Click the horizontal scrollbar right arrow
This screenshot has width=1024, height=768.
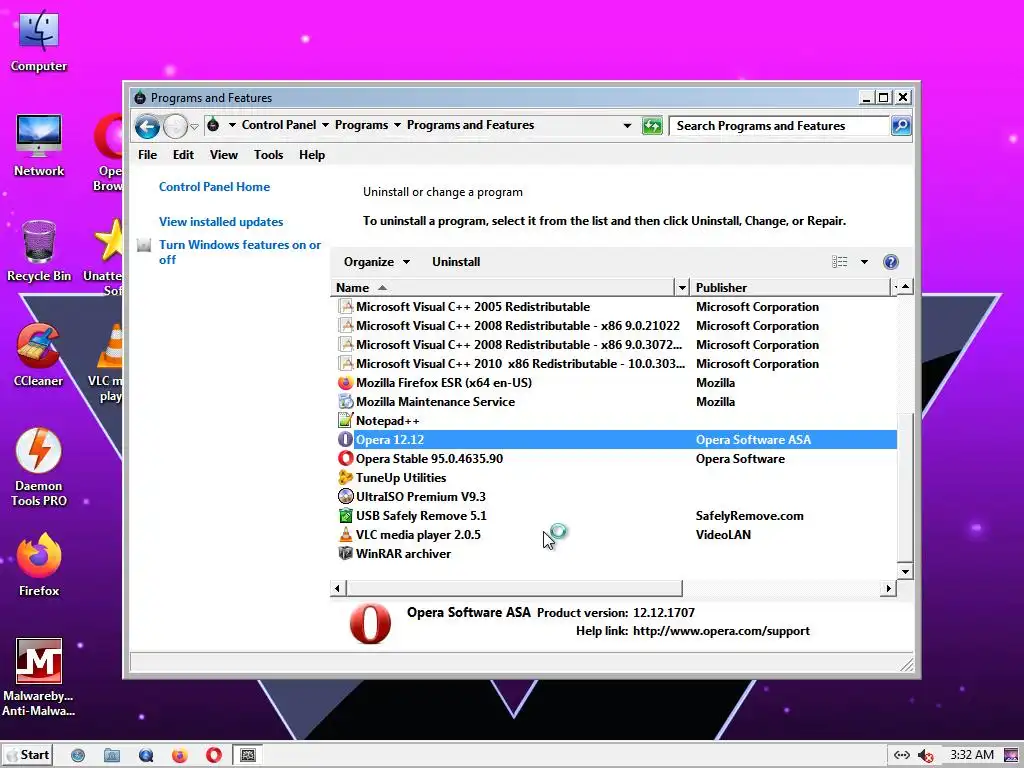888,588
